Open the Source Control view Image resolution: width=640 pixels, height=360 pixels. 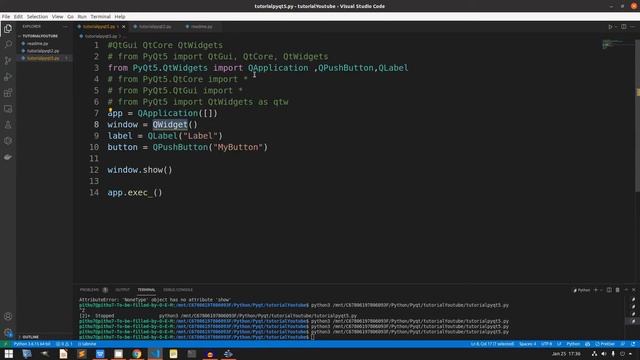[8, 60]
